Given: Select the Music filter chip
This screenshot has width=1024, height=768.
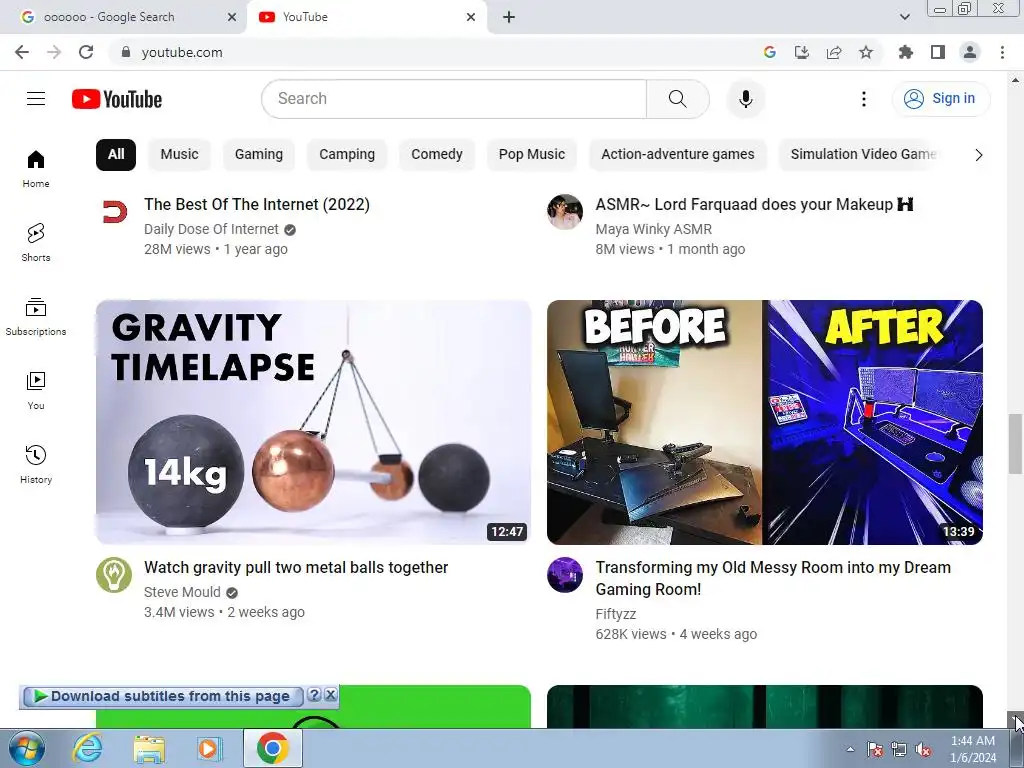Looking at the screenshot, I should [x=180, y=155].
